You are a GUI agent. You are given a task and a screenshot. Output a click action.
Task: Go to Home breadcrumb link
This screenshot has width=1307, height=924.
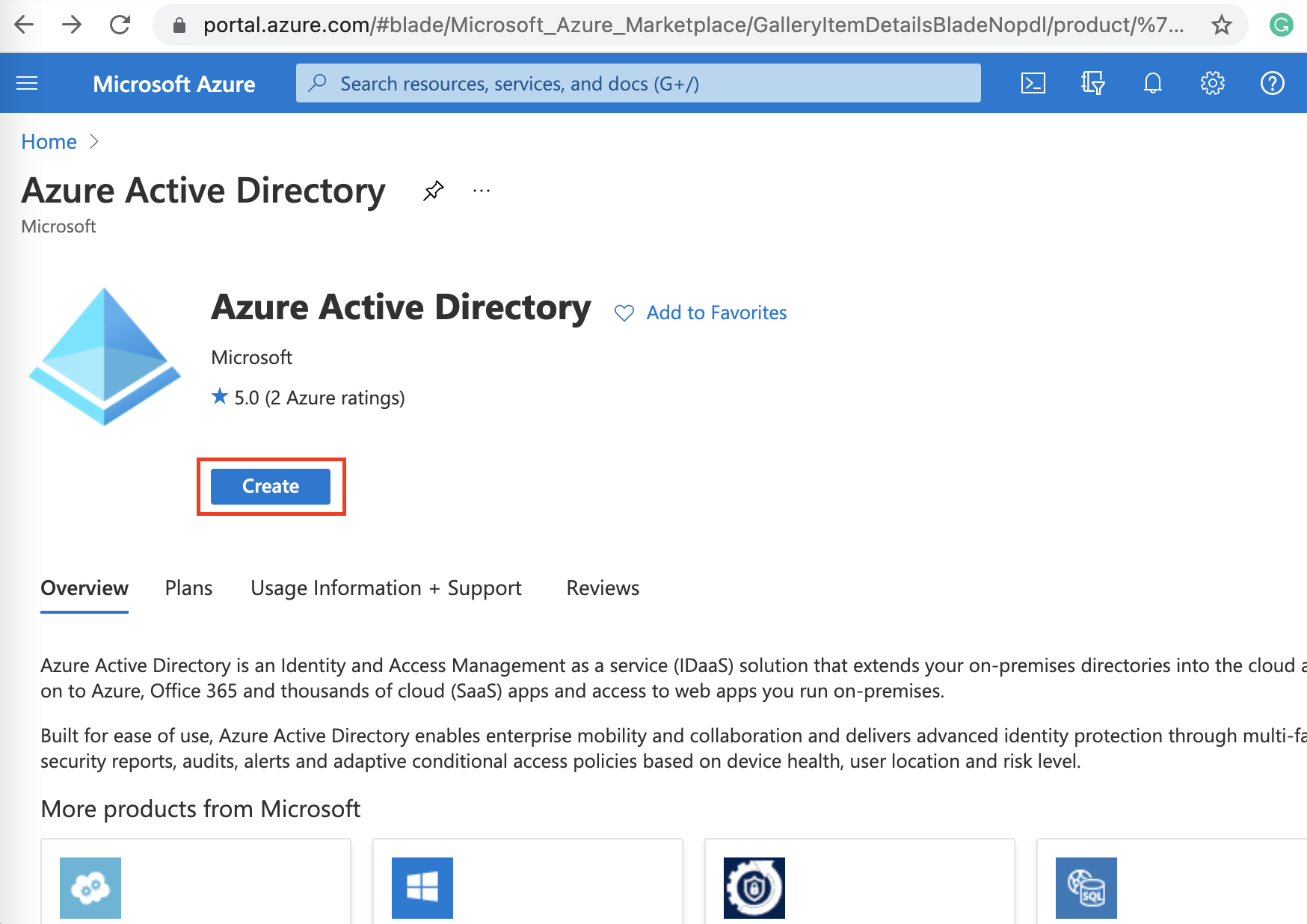tap(49, 141)
